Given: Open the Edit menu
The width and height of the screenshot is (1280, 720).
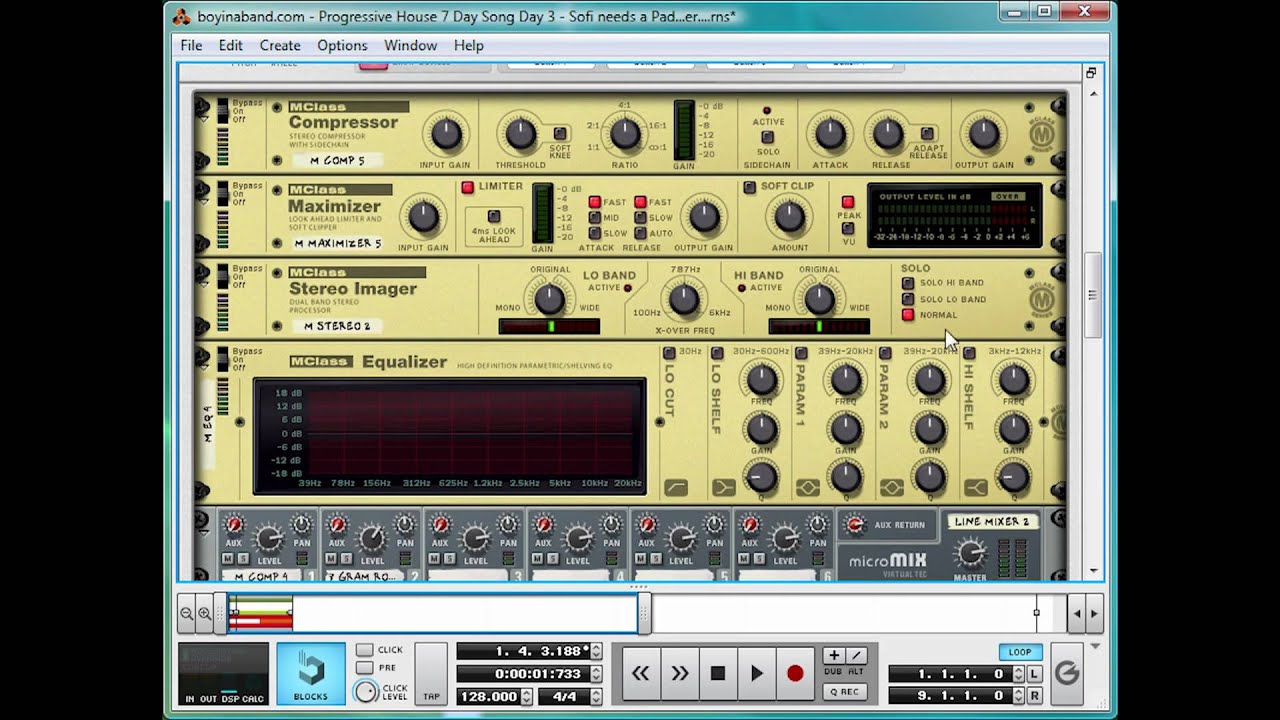Looking at the screenshot, I should pos(231,45).
